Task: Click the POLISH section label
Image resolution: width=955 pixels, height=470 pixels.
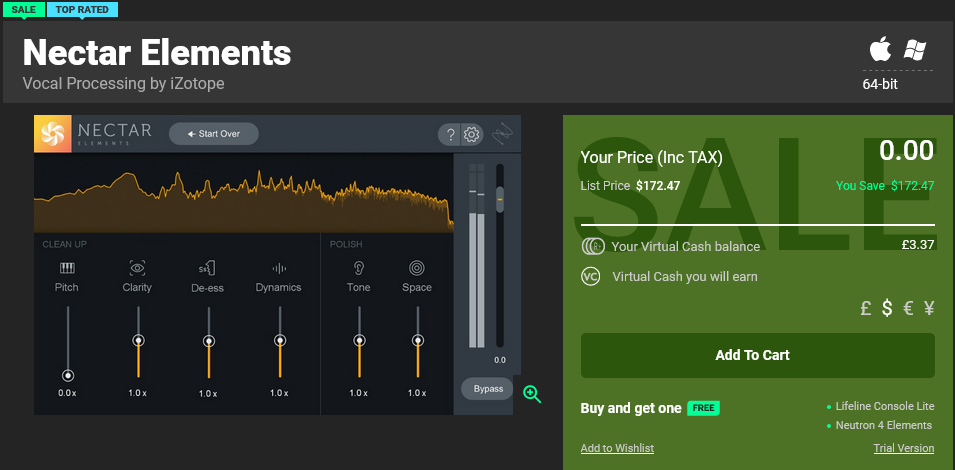Action: click(346, 244)
